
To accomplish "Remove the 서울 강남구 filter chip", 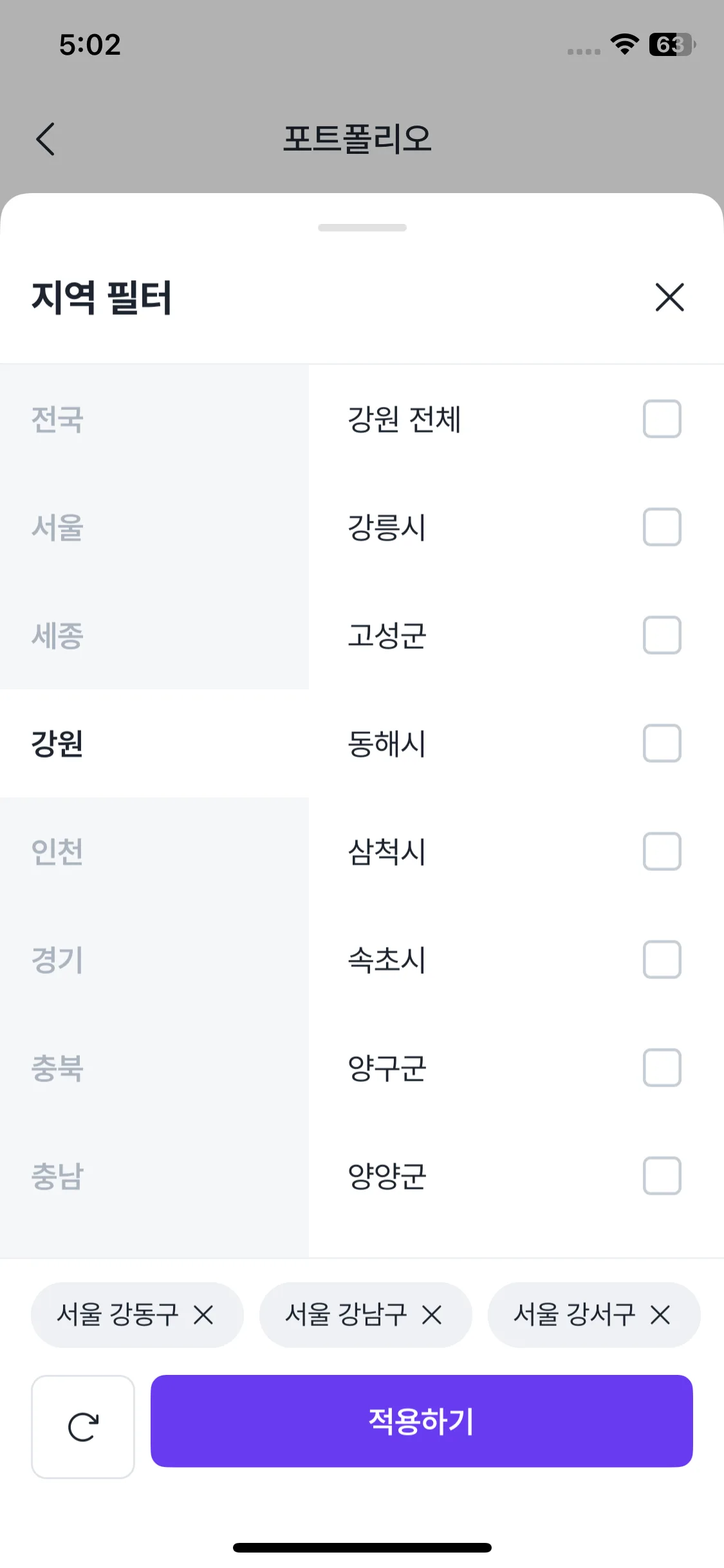I will click(432, 1315).
